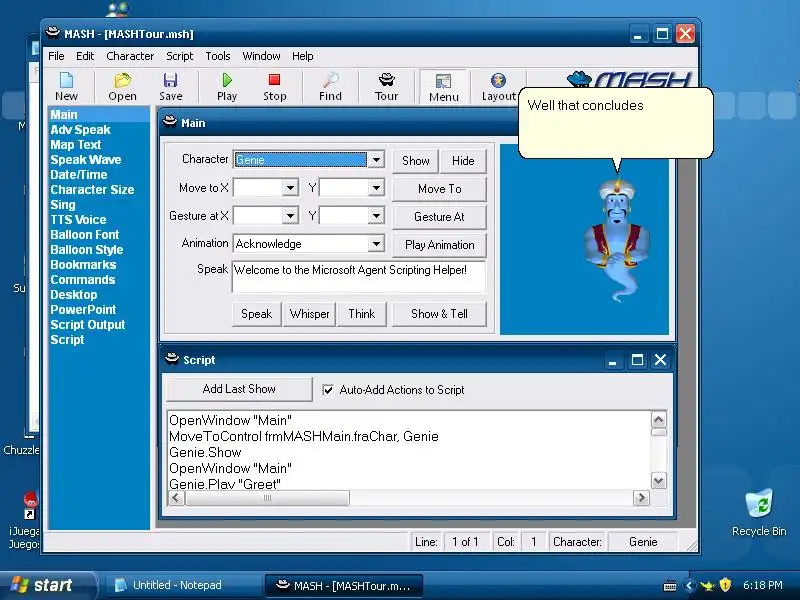The image size is (800, 600).
Task: Click the Genie character in the preview
Action: tap(617, 240)
